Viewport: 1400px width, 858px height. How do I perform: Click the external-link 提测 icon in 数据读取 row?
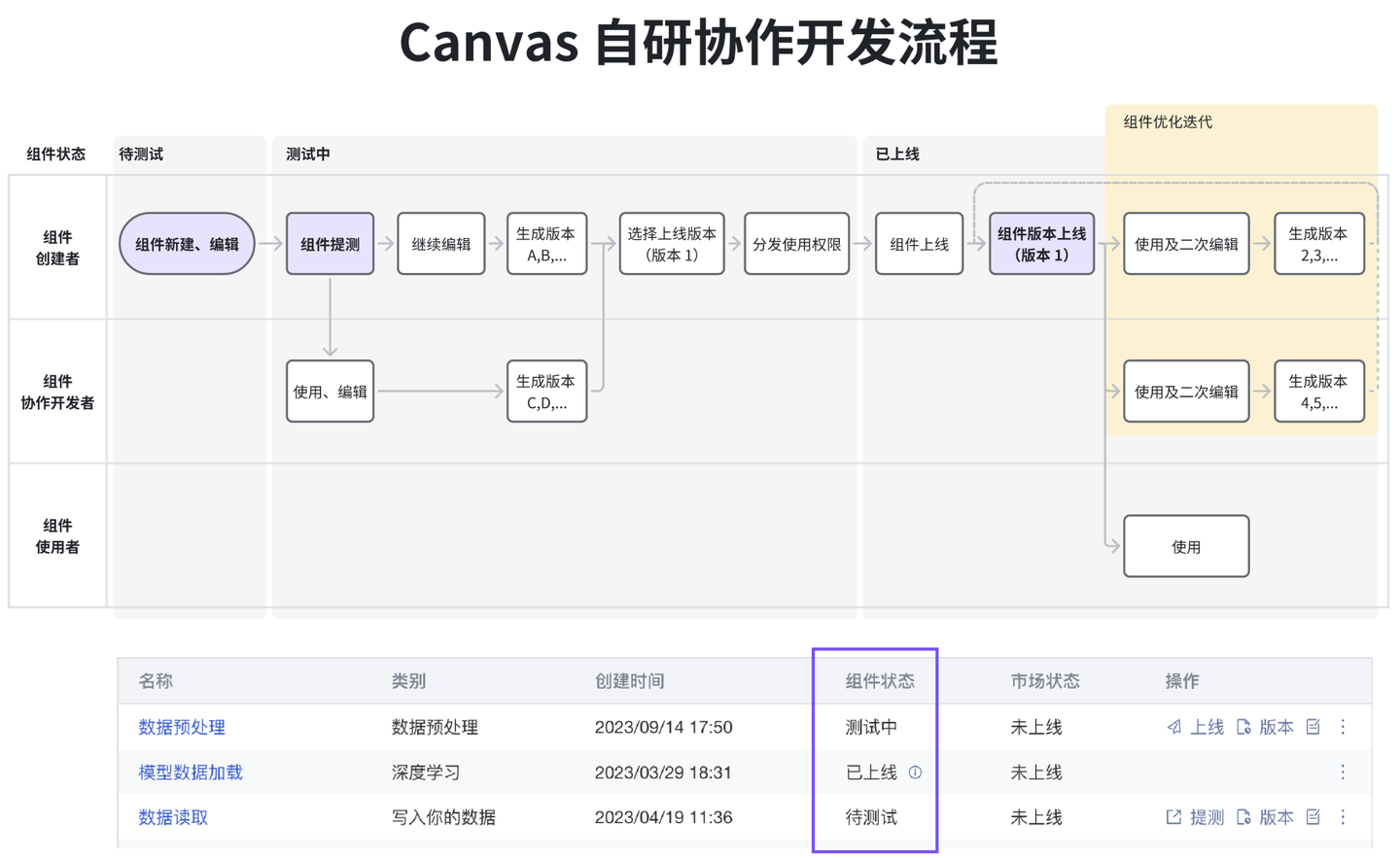pyautogui.click(x=1172, y=817)
